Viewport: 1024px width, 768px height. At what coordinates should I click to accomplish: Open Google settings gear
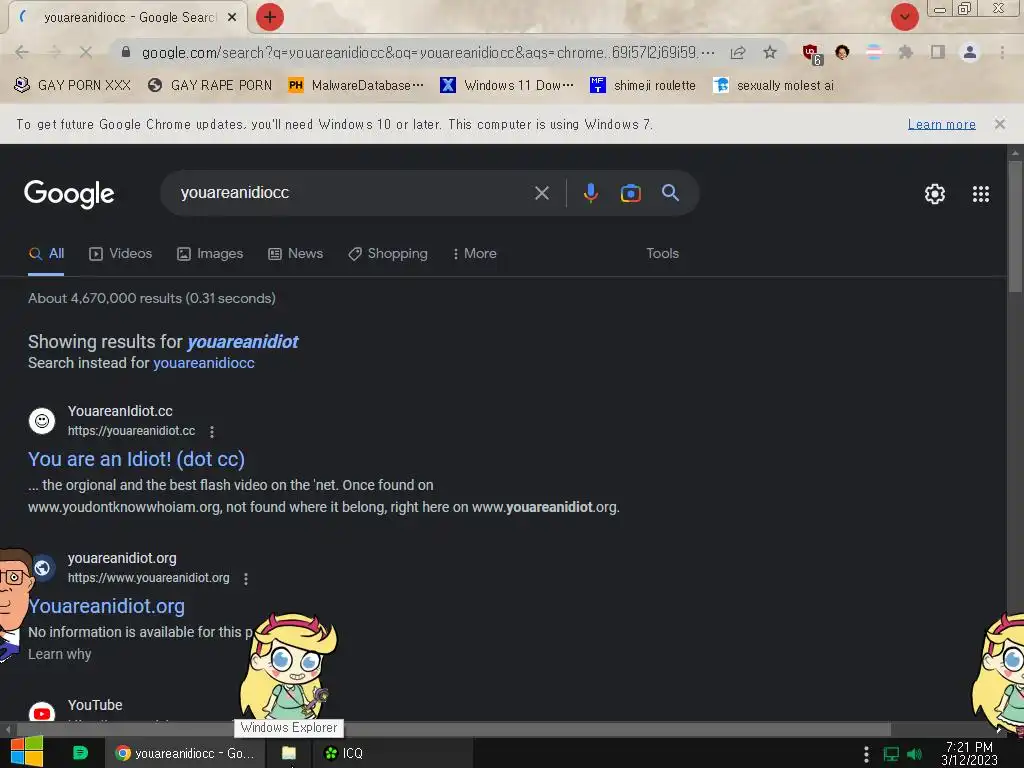[935, 194]
